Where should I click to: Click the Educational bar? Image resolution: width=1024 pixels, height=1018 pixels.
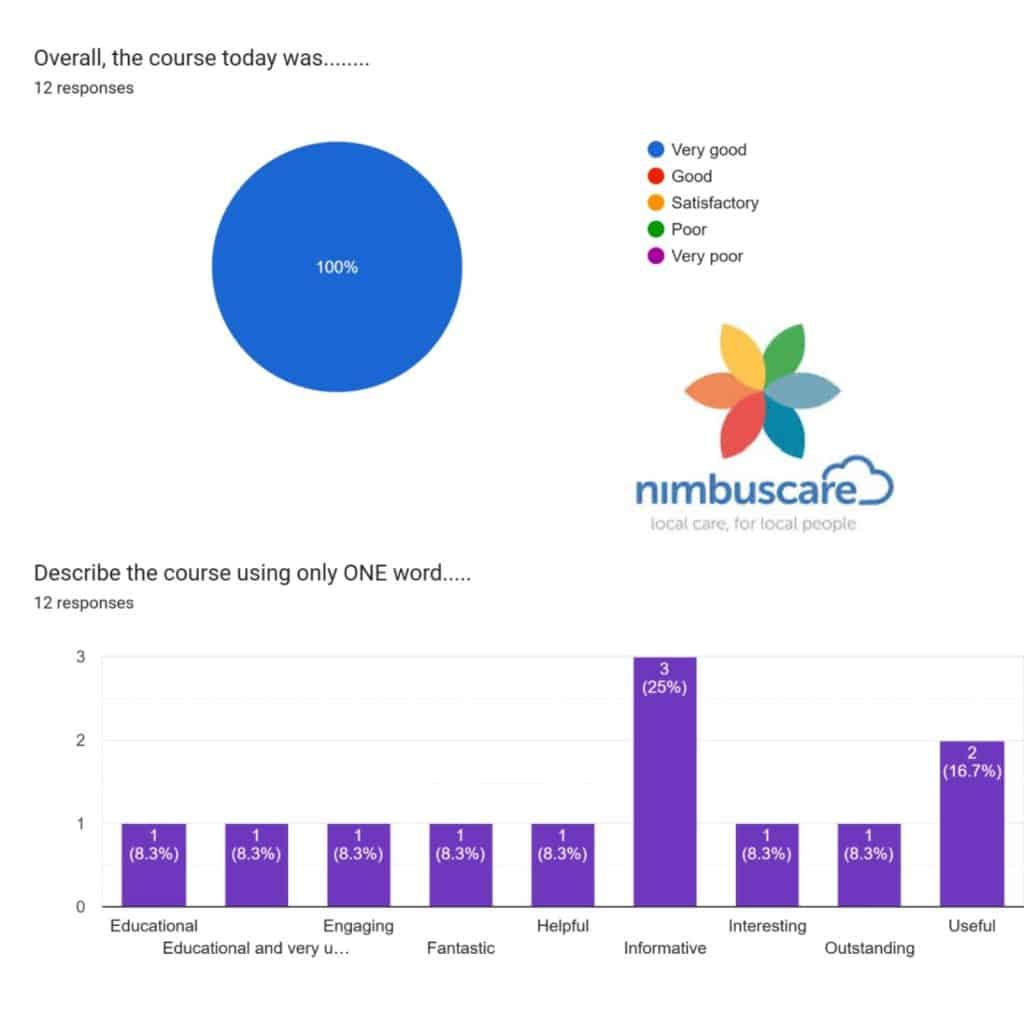coord(154,865)
